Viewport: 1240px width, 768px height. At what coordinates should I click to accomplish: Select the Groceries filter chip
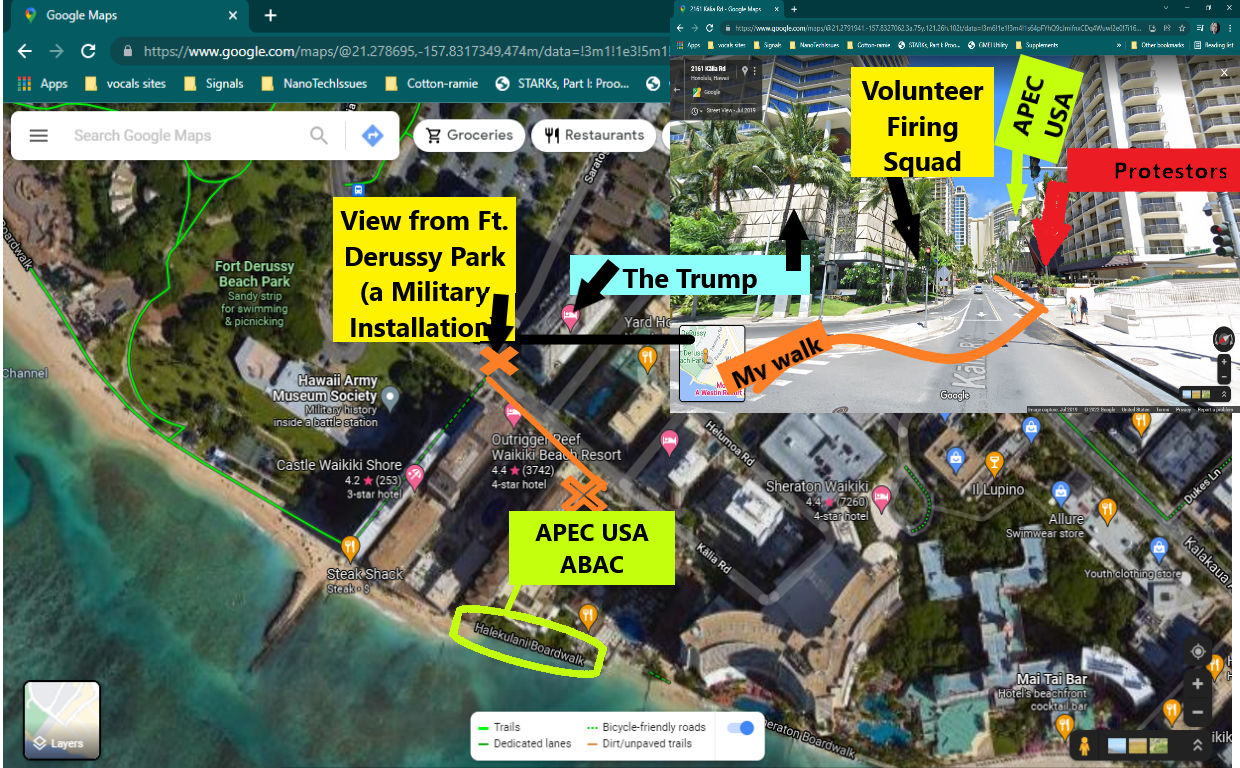pos(468,135)
